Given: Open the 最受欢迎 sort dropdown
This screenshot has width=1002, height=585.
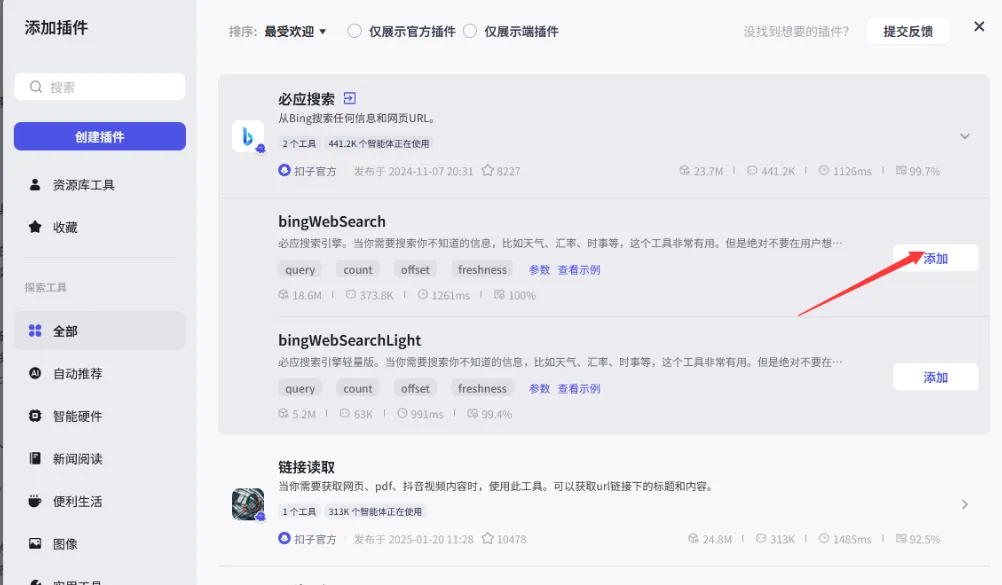Looking at the screenshot, I should (295, 31).
